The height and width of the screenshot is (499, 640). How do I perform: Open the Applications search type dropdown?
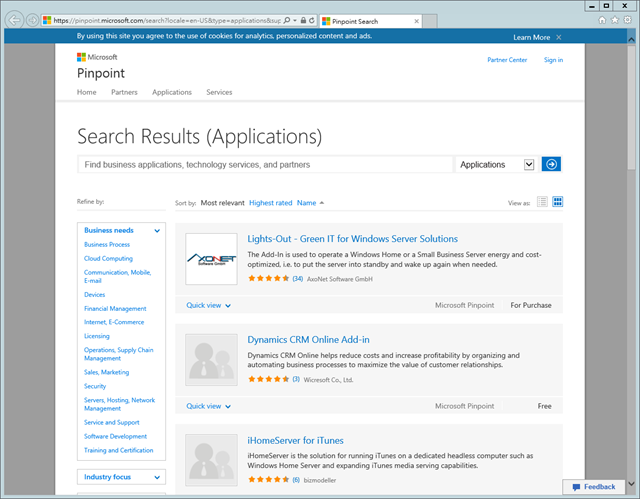[x=497, y=164]
